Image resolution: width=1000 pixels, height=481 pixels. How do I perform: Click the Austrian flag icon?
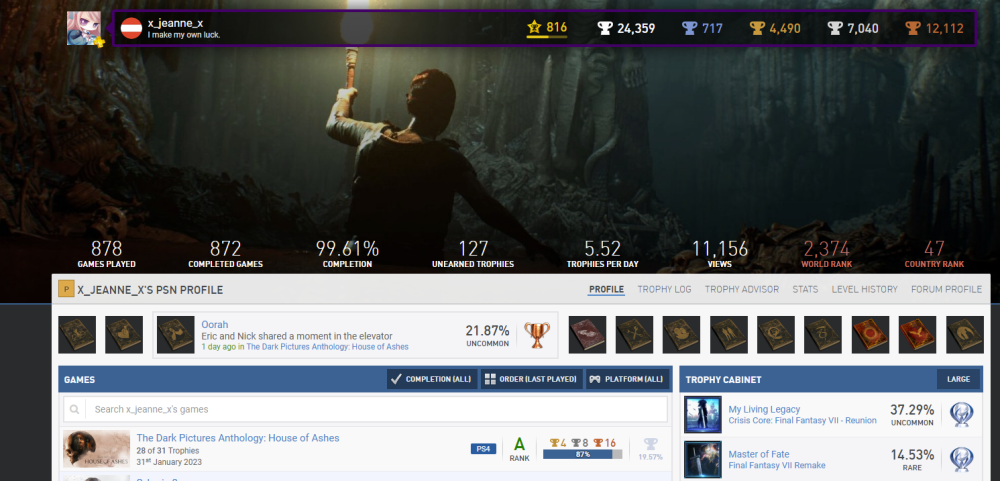click(x=131, y=28)
